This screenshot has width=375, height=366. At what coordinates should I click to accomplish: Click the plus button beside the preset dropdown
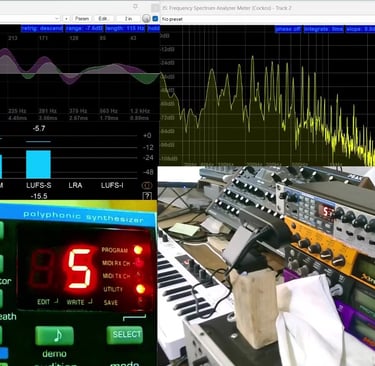click(66, 19)
